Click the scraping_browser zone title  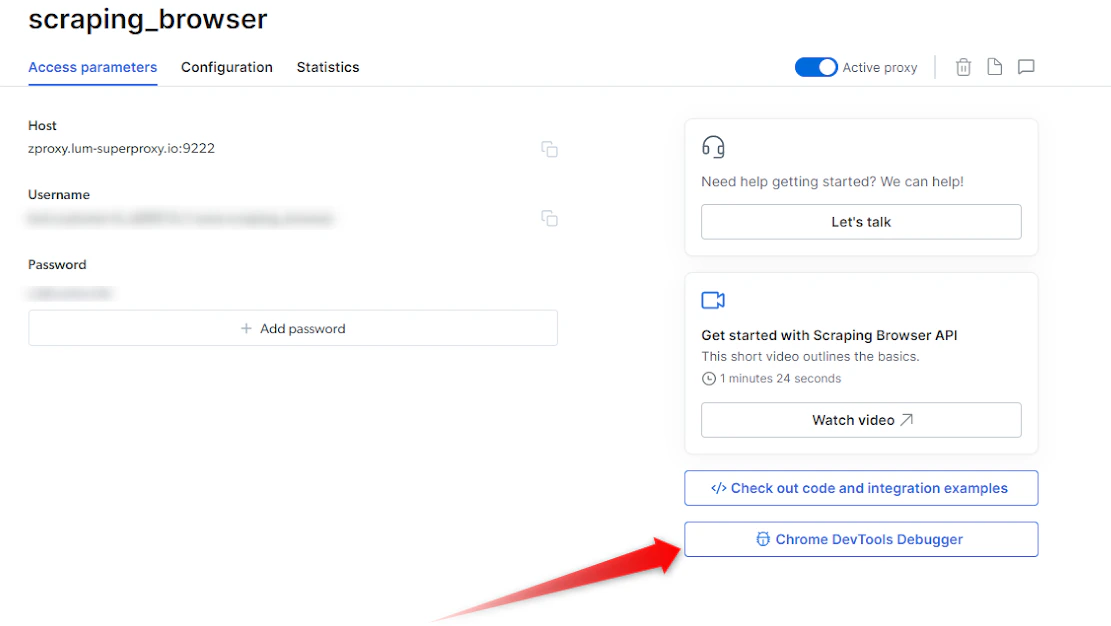147,19
